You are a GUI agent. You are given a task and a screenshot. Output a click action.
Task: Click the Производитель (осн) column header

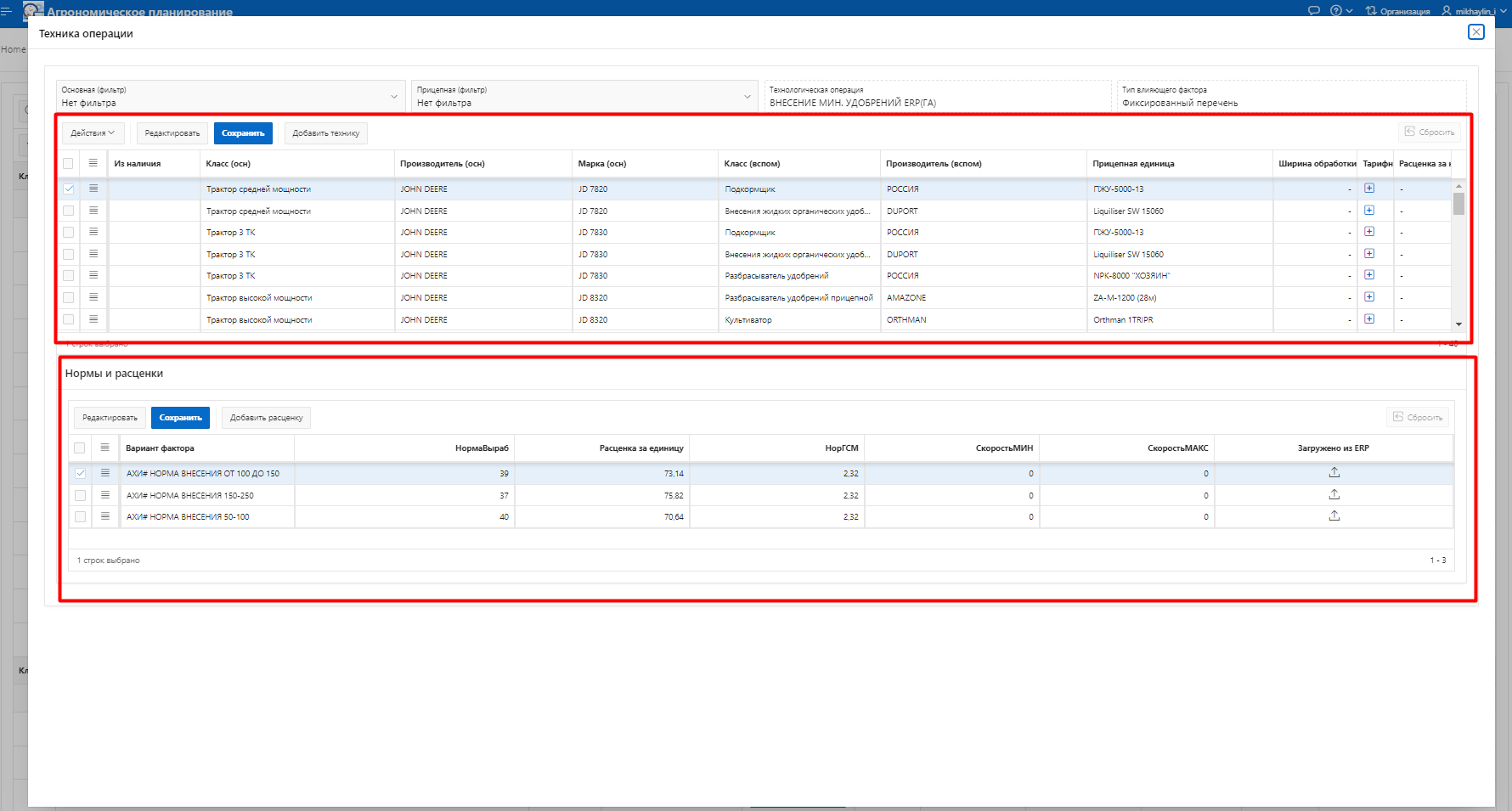coord(443,163)
